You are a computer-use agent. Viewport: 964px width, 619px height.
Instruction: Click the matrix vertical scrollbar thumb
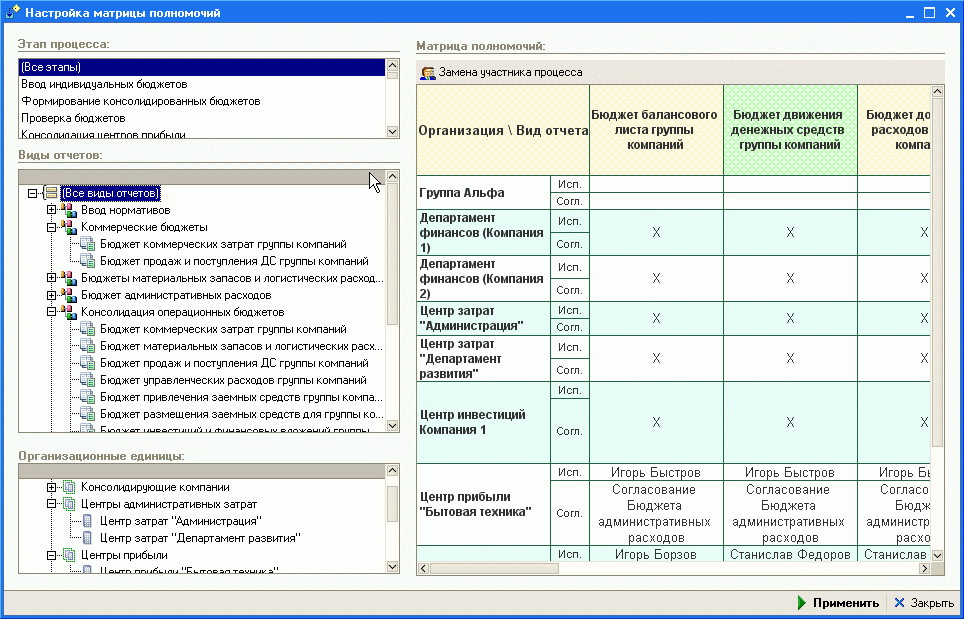937,272
